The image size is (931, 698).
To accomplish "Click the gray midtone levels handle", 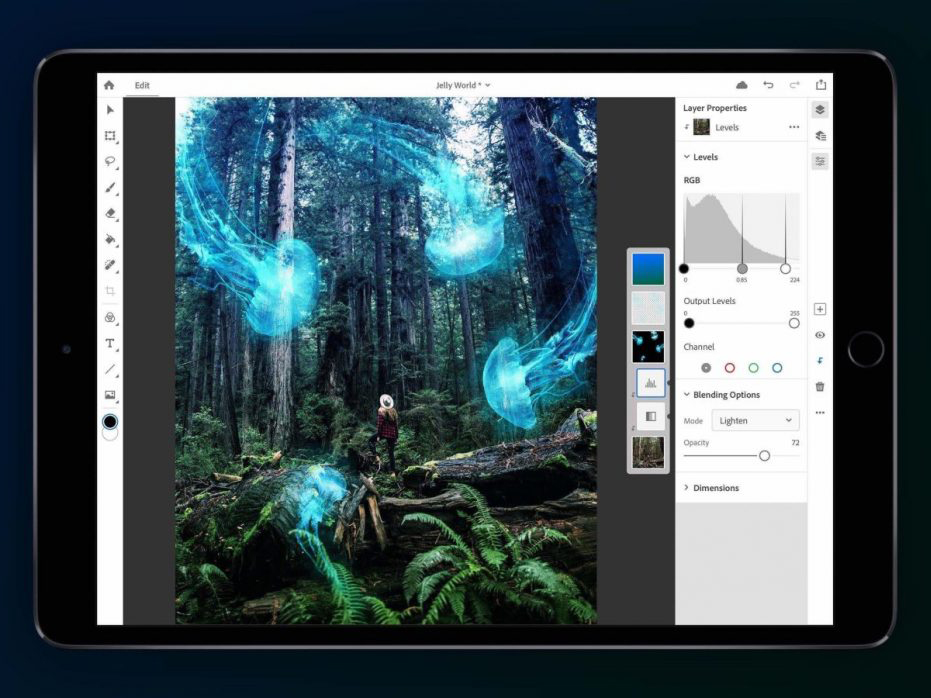I will click(742, 269).
